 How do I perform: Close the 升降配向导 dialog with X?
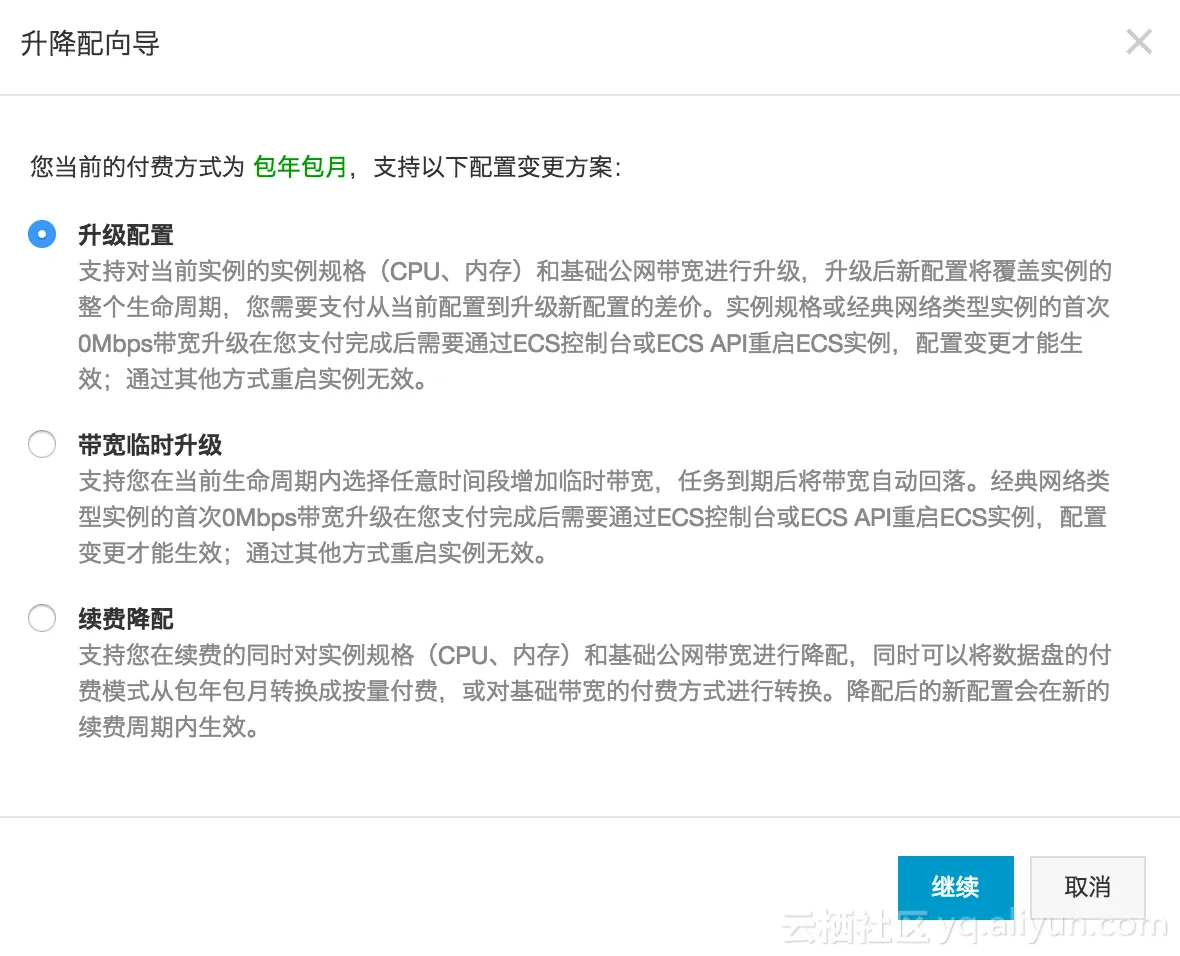1139,42
